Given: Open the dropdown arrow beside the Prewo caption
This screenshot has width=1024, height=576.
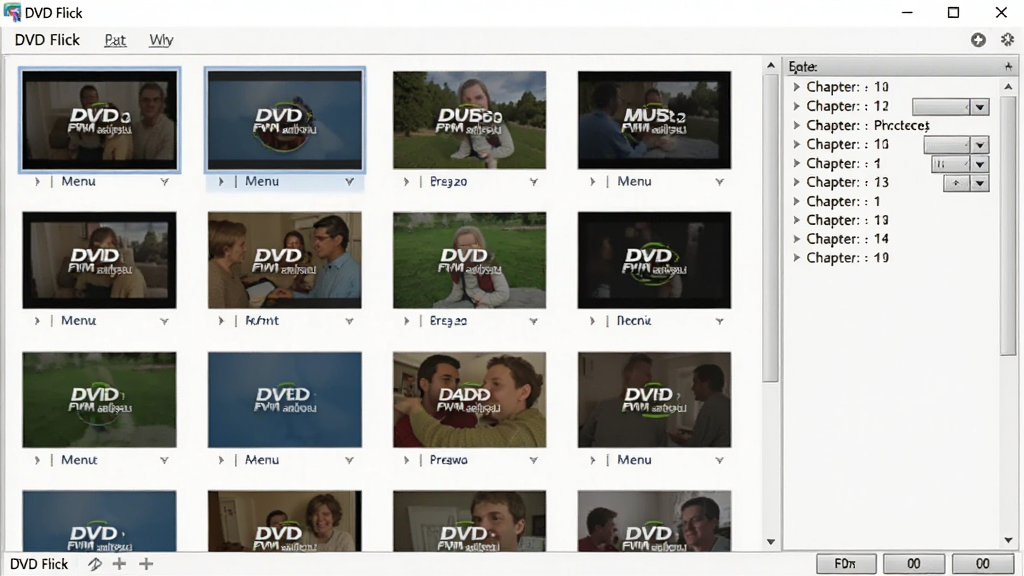Looking at the screenshot, I should (534, 460).
